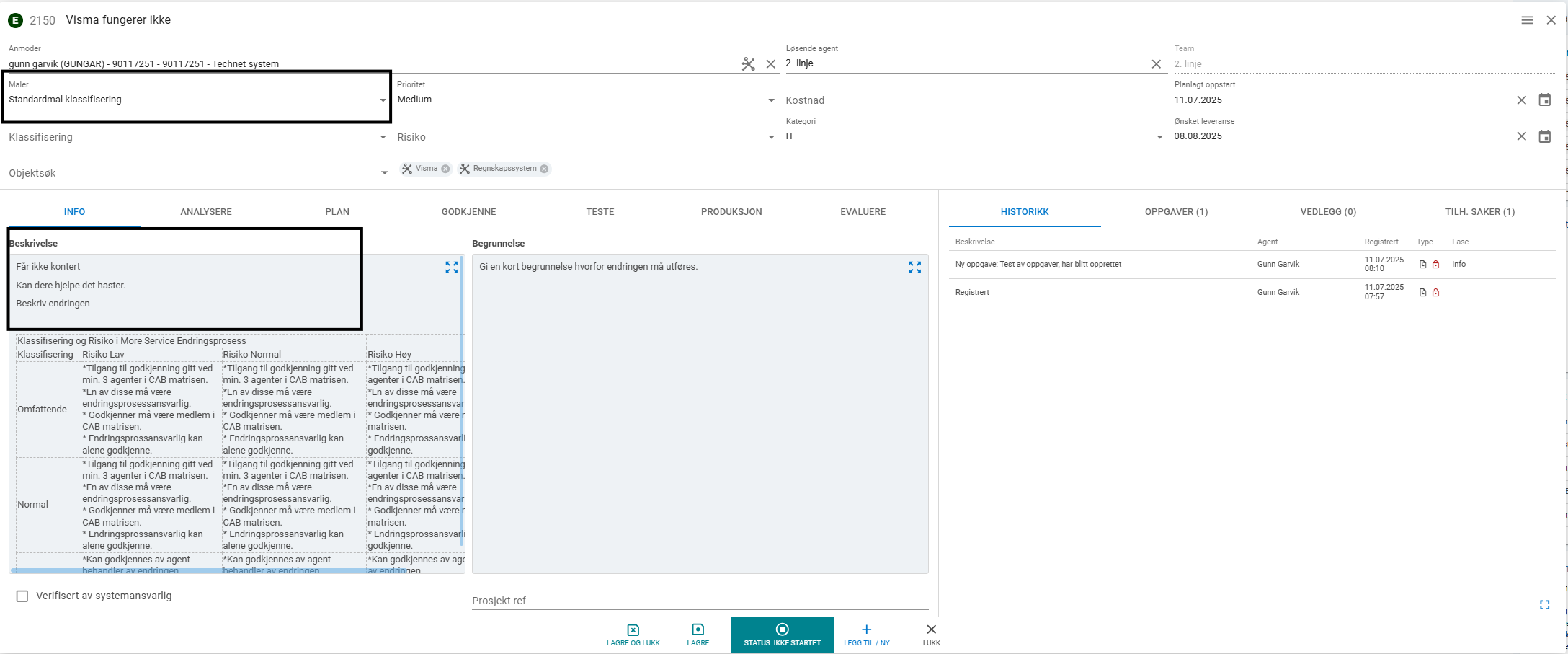Viewport: 1568px width, 654px height.
Task: Open the Tilh. saker (1) tab
Action: (1480, 212)
